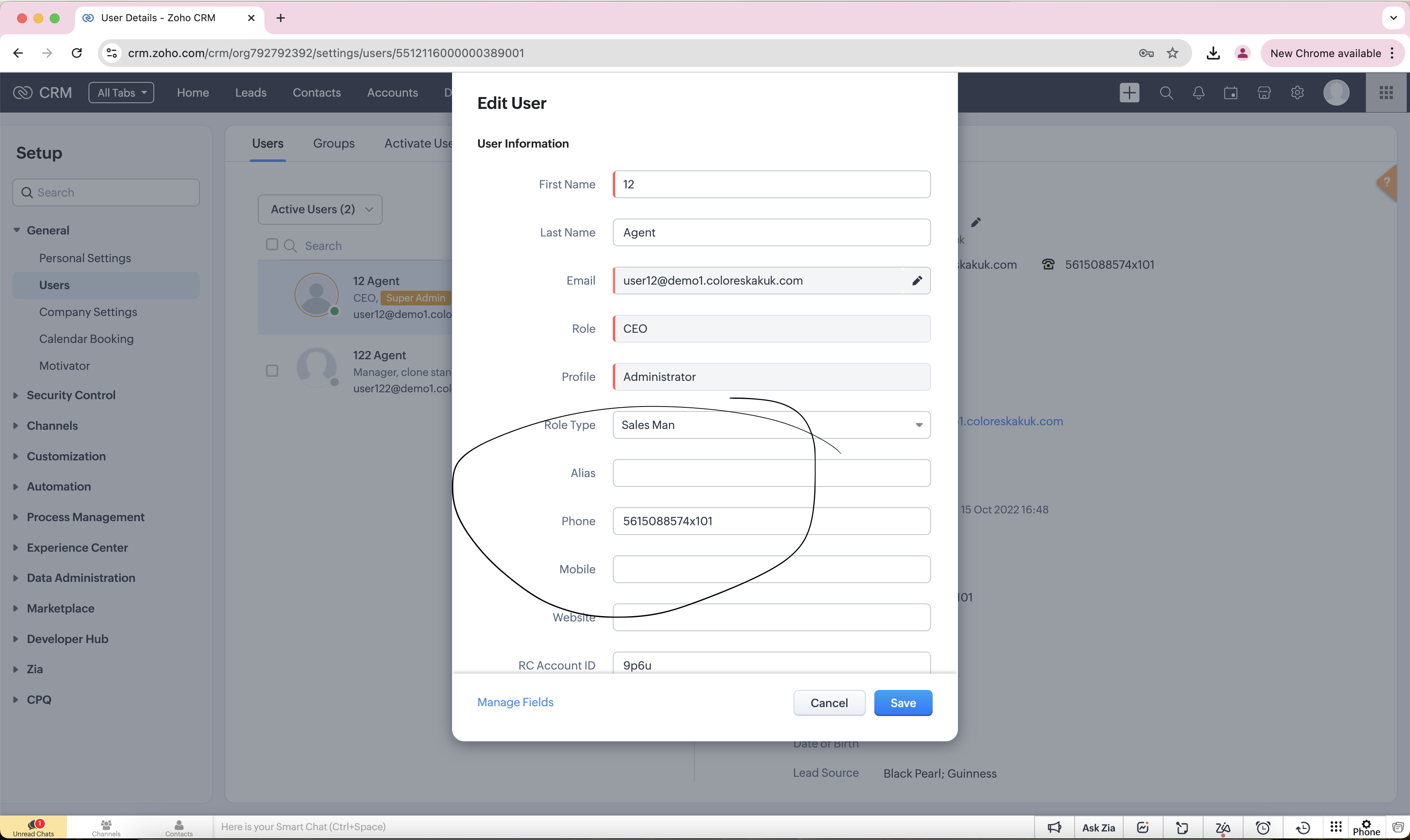
Task: Switch to the Users tab
Action: [x=267, y=143]
